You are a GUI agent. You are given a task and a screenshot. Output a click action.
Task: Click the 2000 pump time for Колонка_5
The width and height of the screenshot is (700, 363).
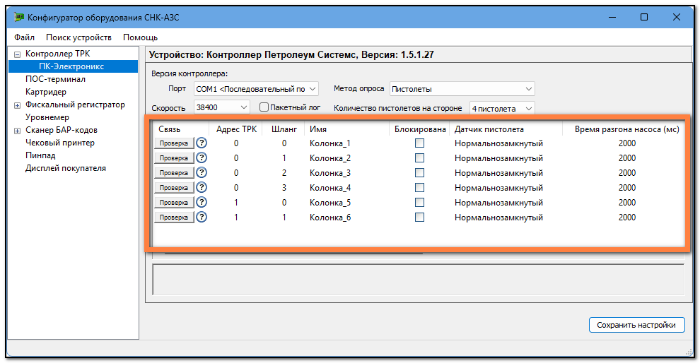coord(627,202)
